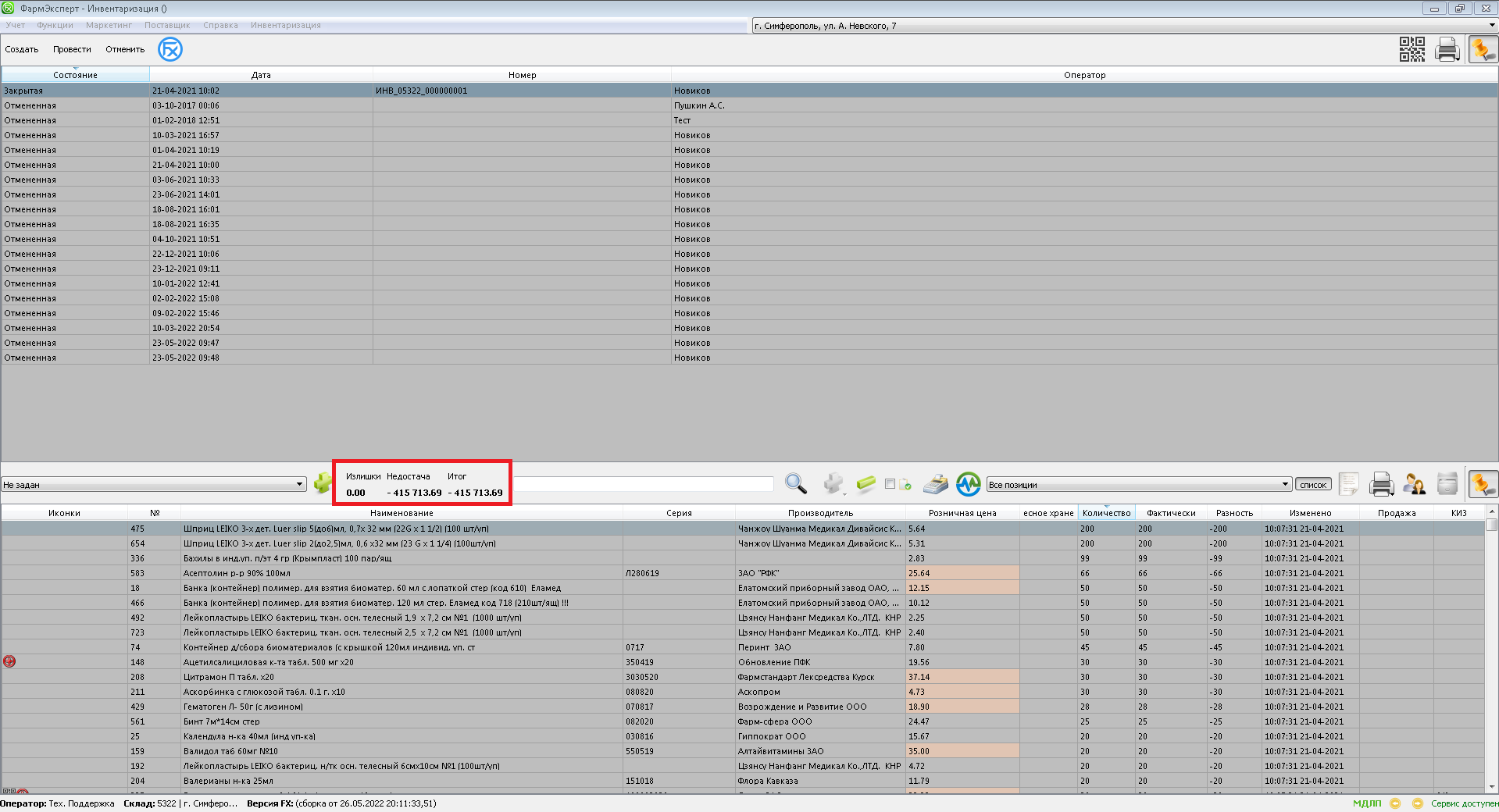Image resolution: width=1499 pixels, height=812 pixels.
Task: Click the QR code icon in top toolbar
Action: coord(1412,49)
